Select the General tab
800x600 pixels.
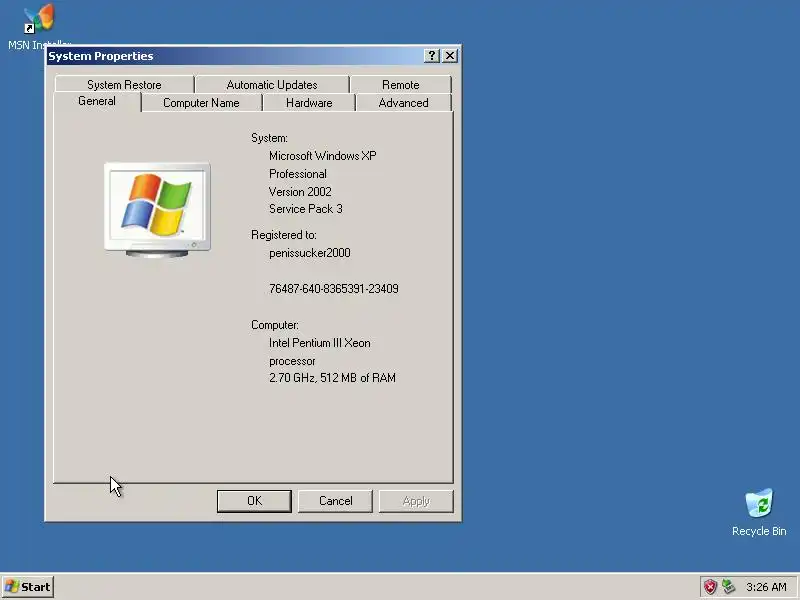[x=97, y=102]
